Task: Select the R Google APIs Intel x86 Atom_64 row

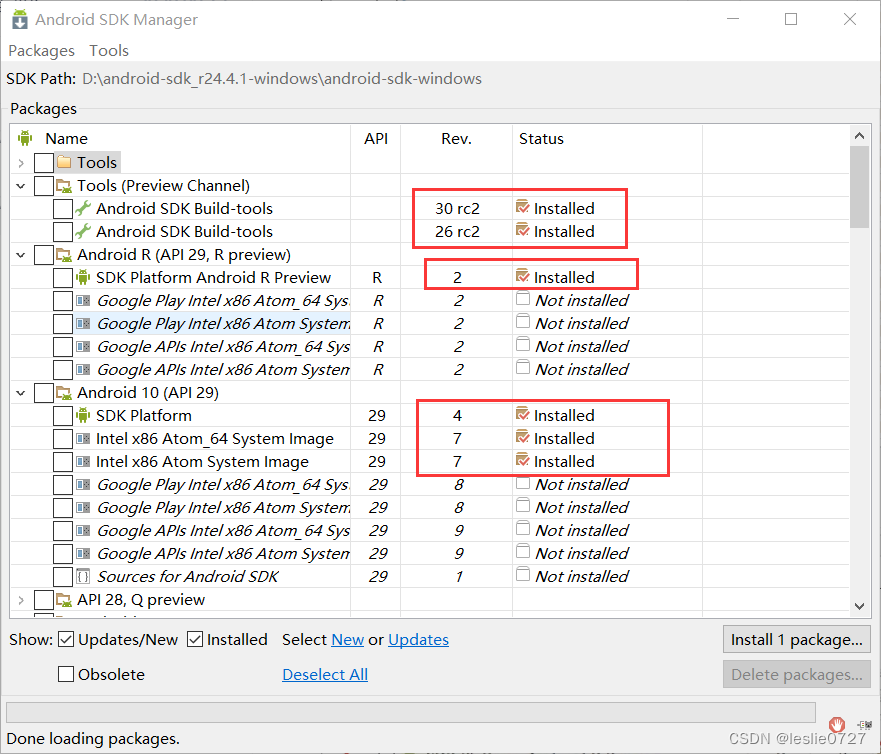Action: click(430, 347)
